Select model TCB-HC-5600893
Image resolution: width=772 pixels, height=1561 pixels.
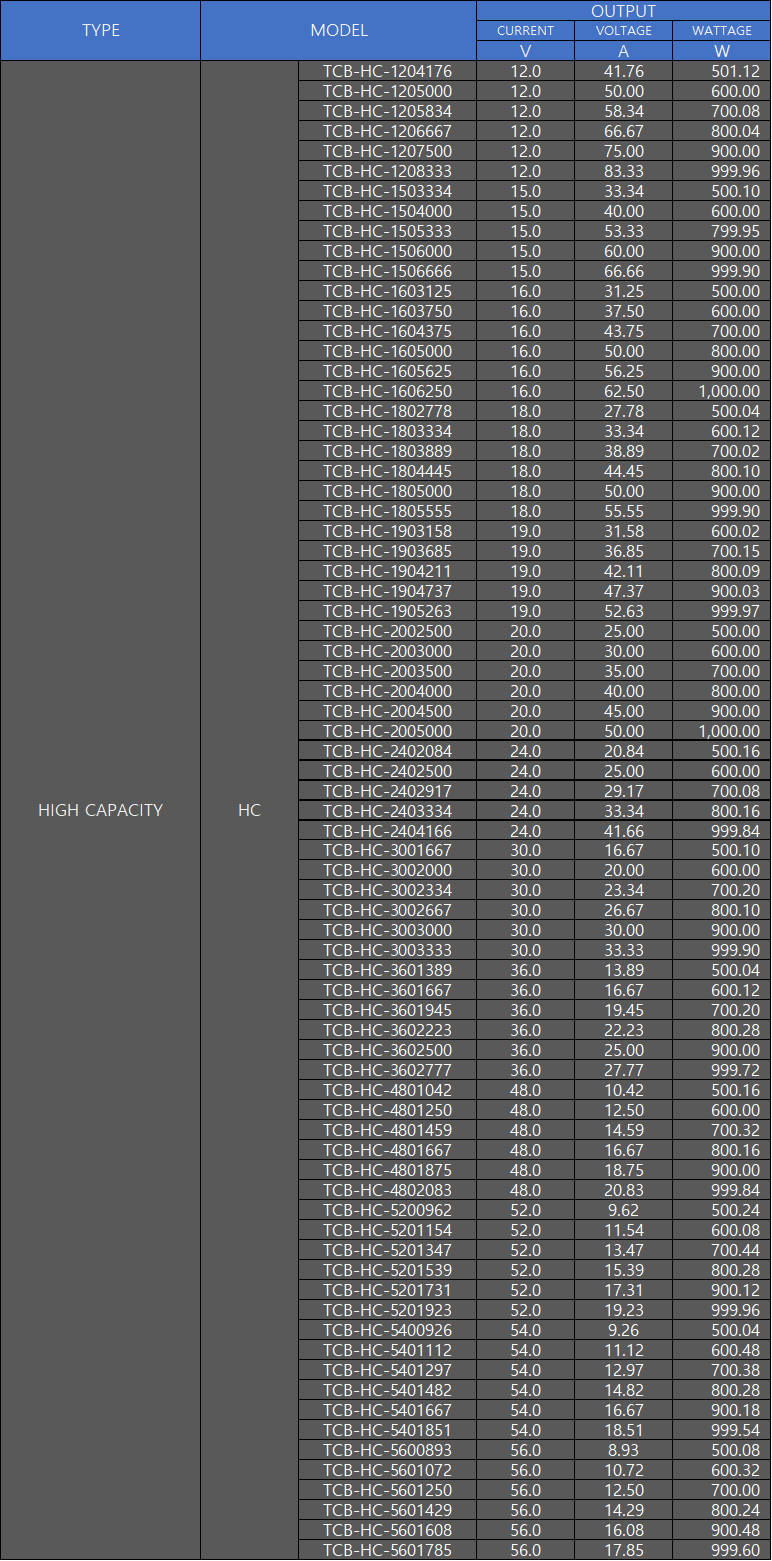[387, 1450]
